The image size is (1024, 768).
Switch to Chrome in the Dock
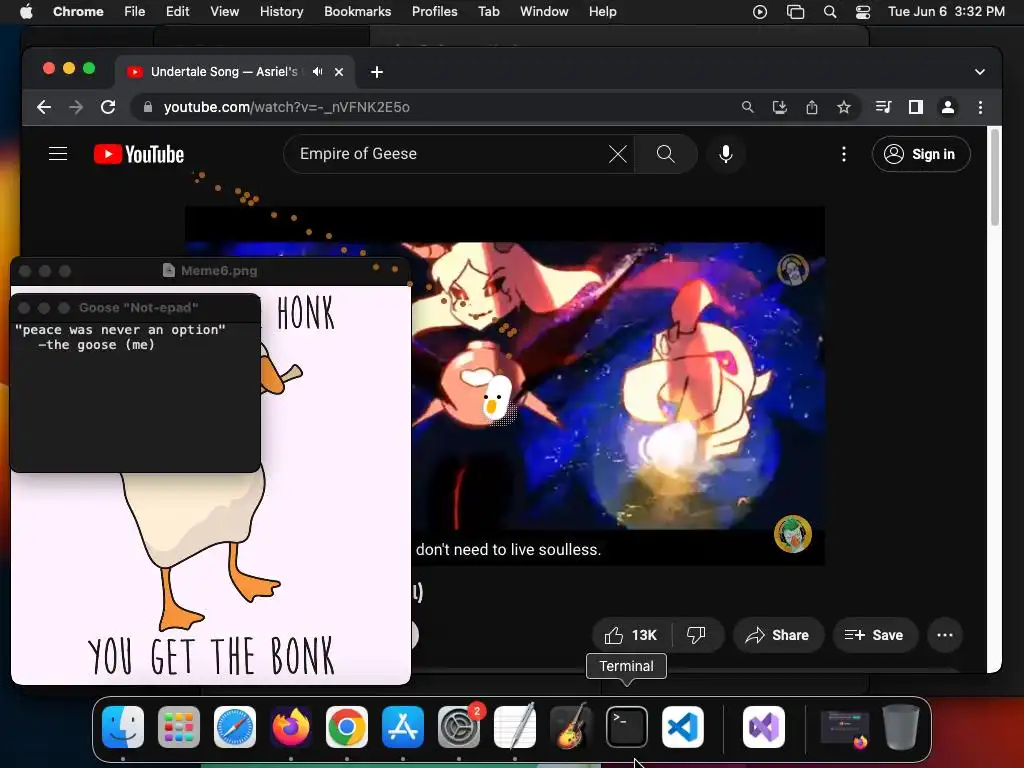tap(347, 727)
